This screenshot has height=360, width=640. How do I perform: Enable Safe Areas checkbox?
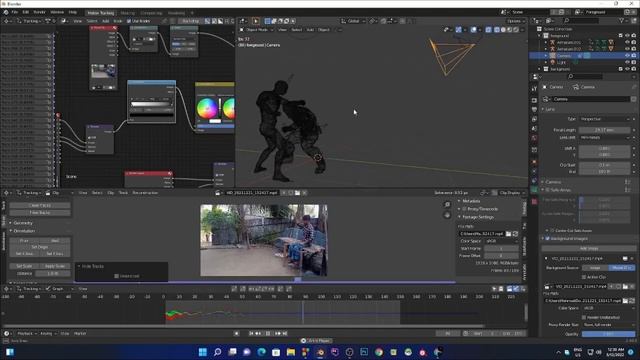click(548, 190)
